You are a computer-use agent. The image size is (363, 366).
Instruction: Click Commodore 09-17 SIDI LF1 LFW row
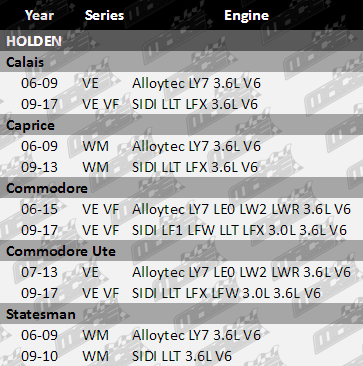point(181,230)
